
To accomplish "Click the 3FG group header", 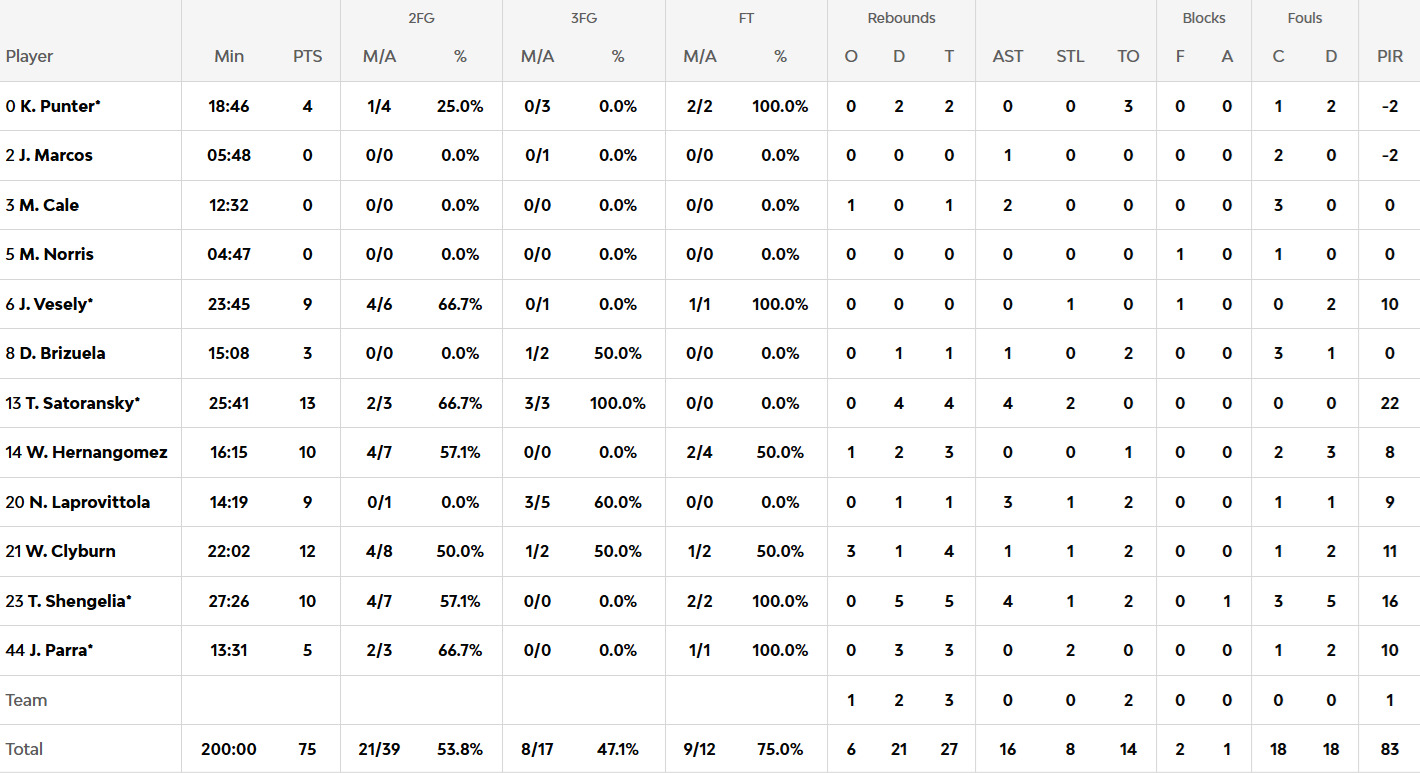I will pos(583,18).
